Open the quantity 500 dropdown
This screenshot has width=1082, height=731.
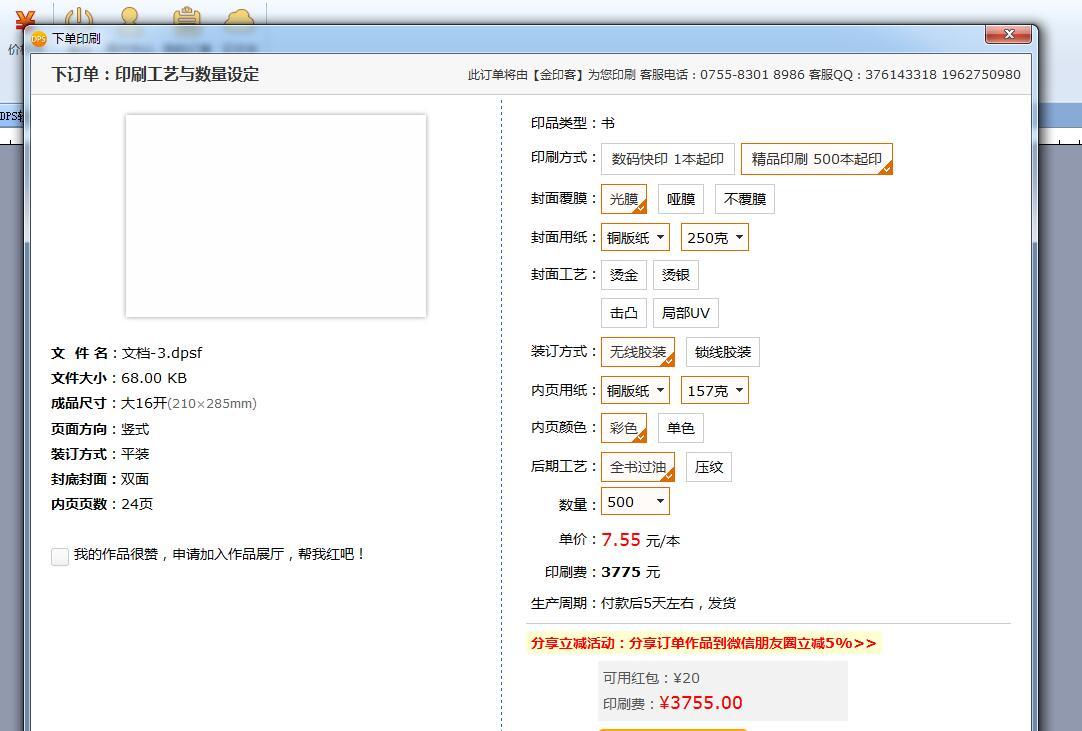coord(635,503)
